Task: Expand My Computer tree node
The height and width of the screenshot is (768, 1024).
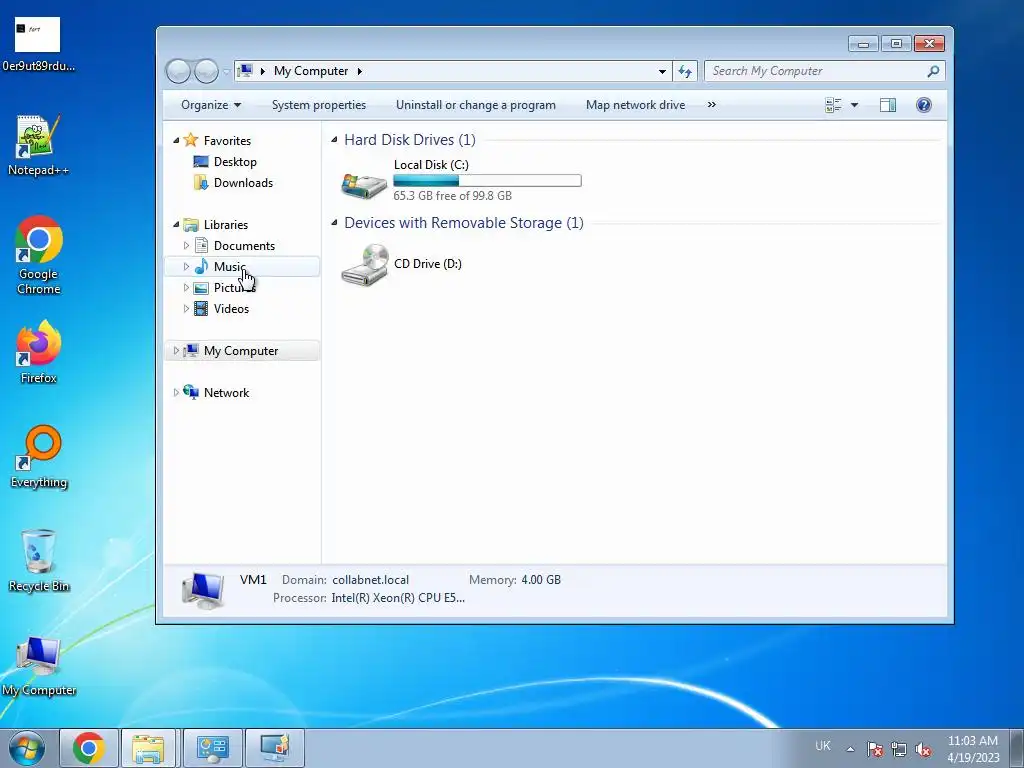Action: [x=176, y=351]
